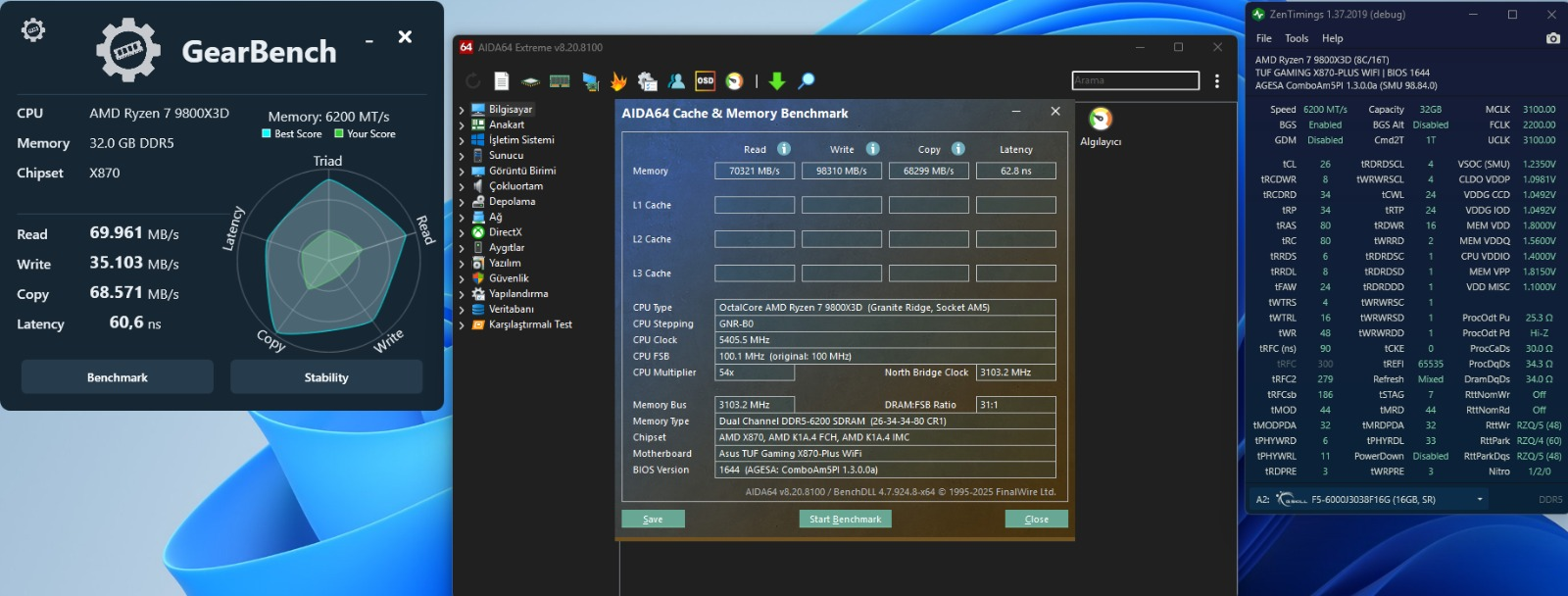
Task: Select Karşılaştırmalı Test in the tree
Action: pyautogui.click(x=530, y=324)
